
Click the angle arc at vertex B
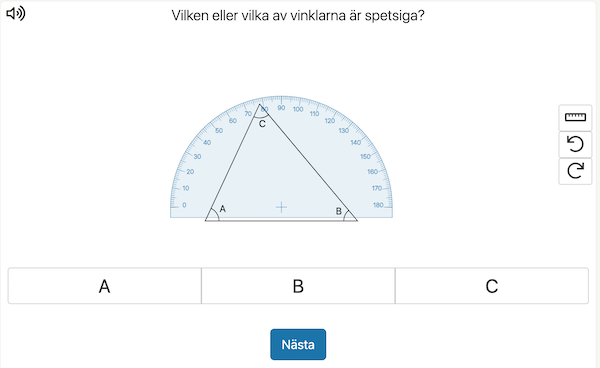pos(346,215)
